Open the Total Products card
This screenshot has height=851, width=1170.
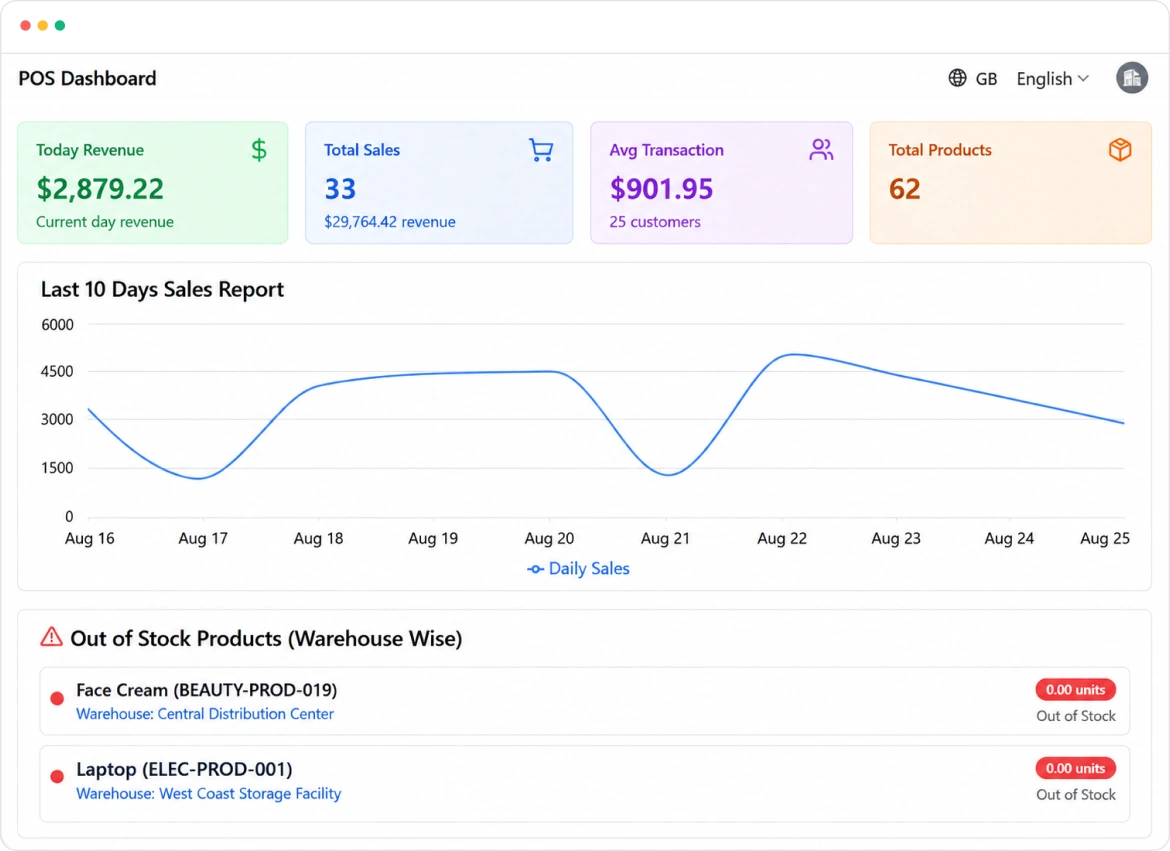[x=1010, y=183]
